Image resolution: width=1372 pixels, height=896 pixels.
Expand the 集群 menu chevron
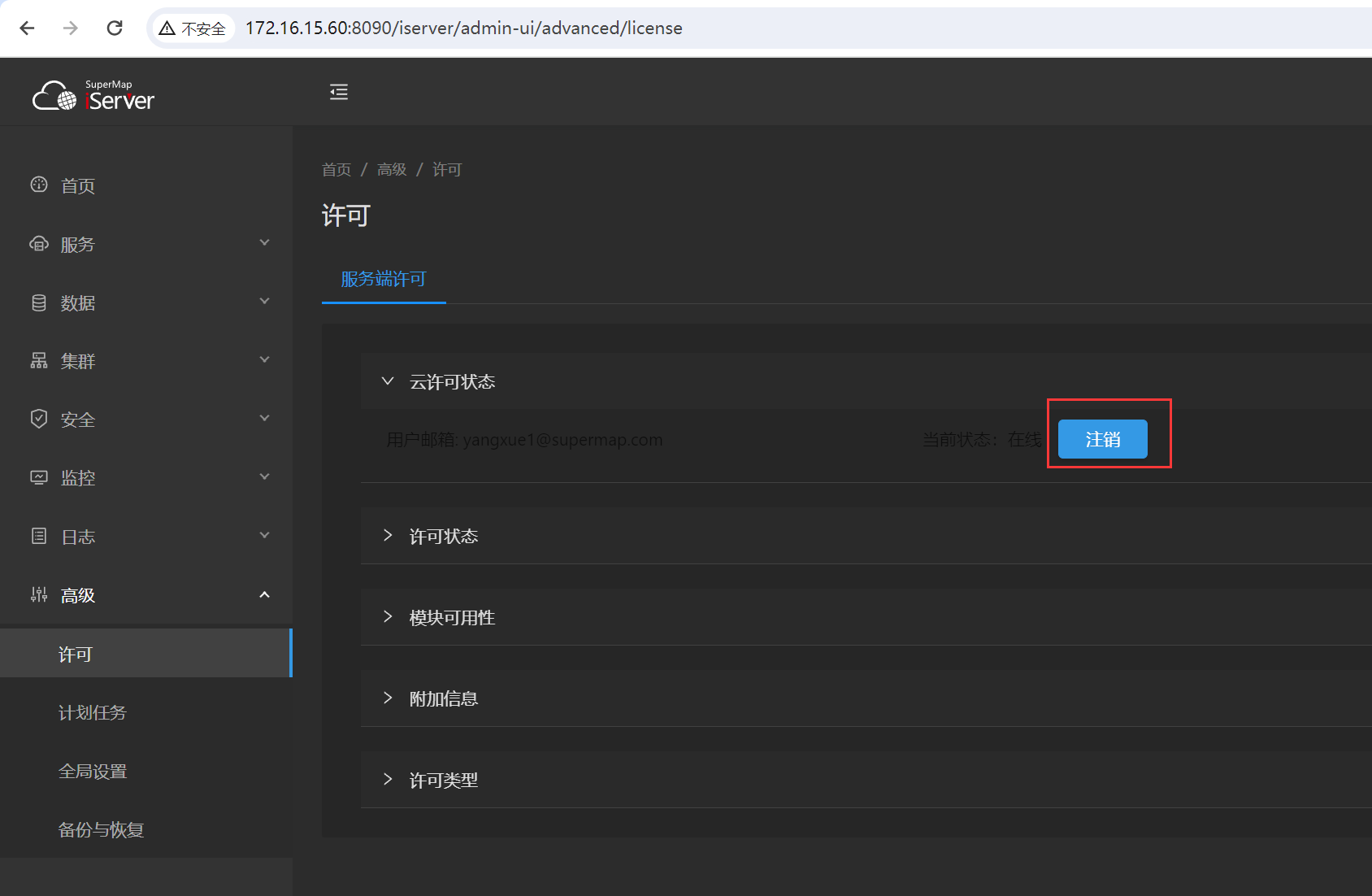(264, 360)
